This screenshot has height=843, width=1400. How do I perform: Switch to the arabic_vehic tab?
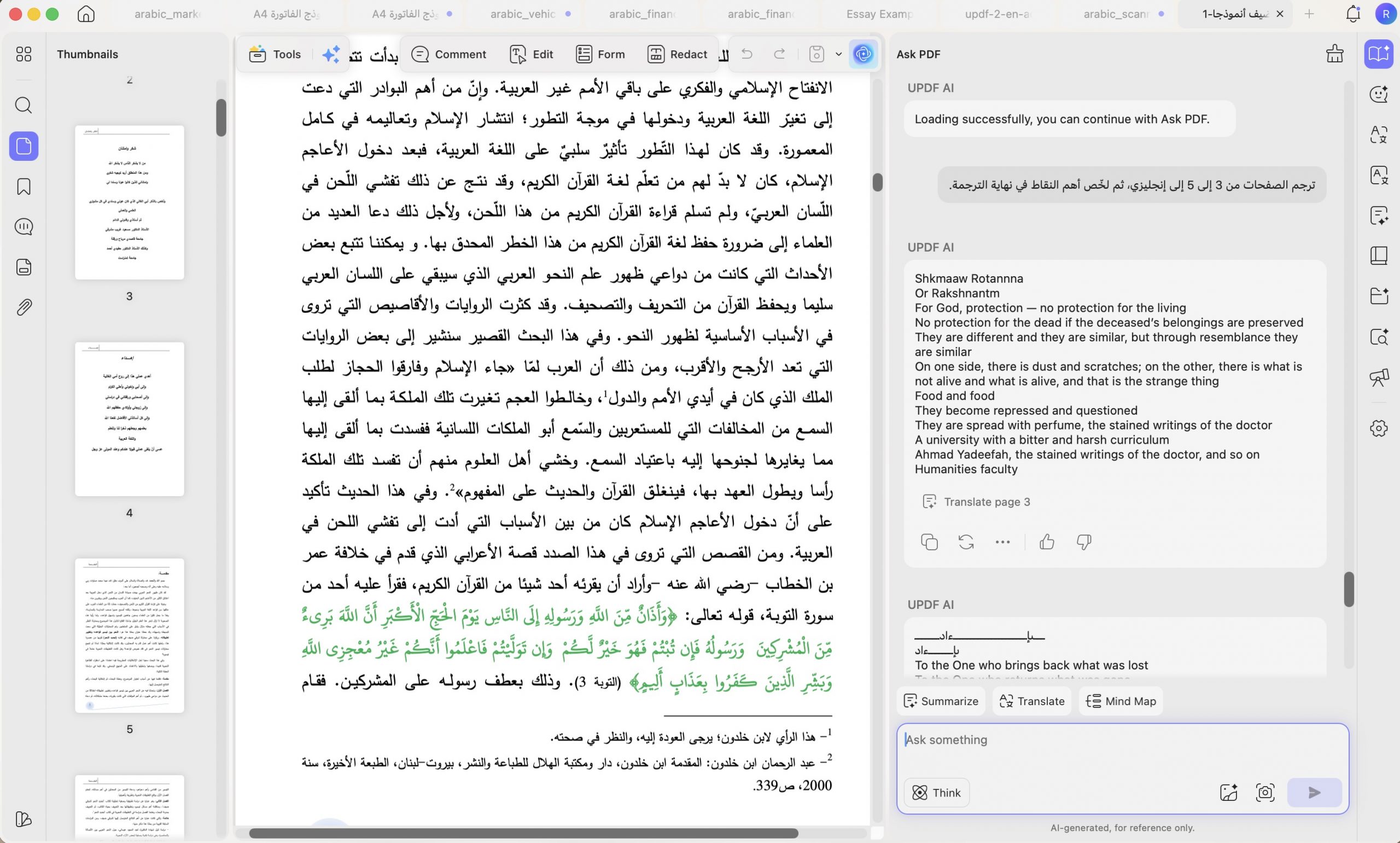pyautogui.click(x=523, y=14)
